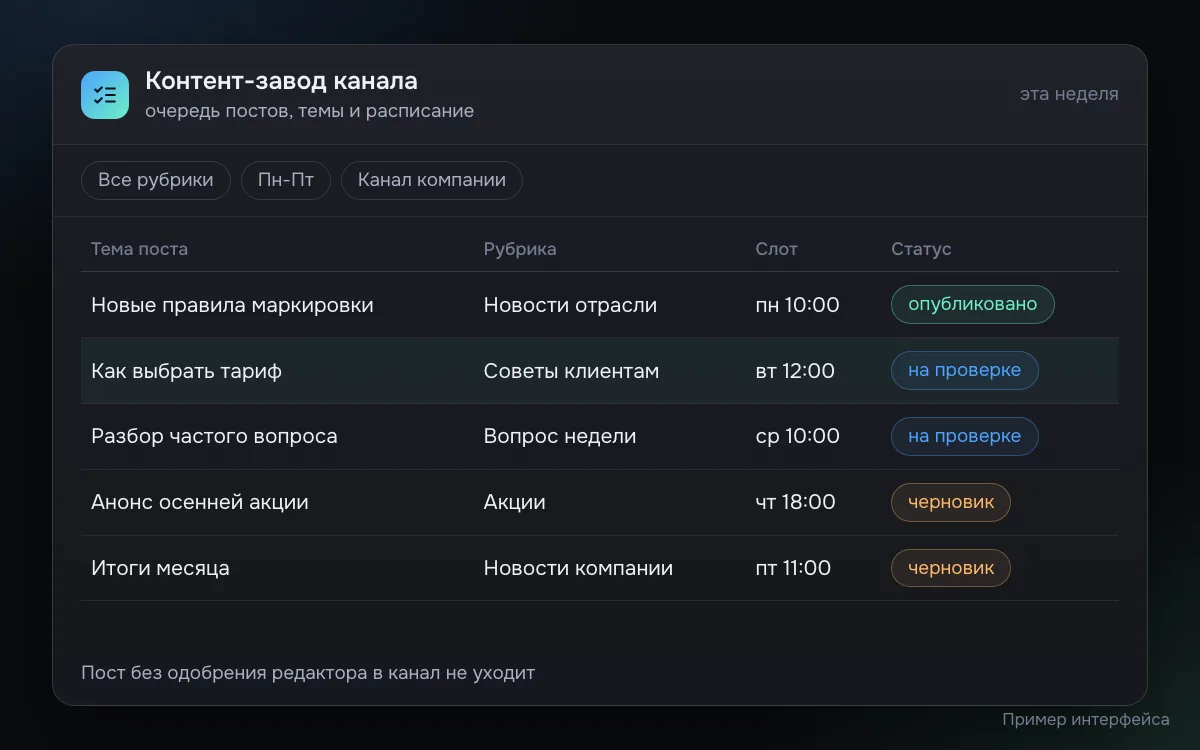Click the «эта неделя» period label
The width and height of the screenshot is (1200, 750).
tap(1069, 94)
